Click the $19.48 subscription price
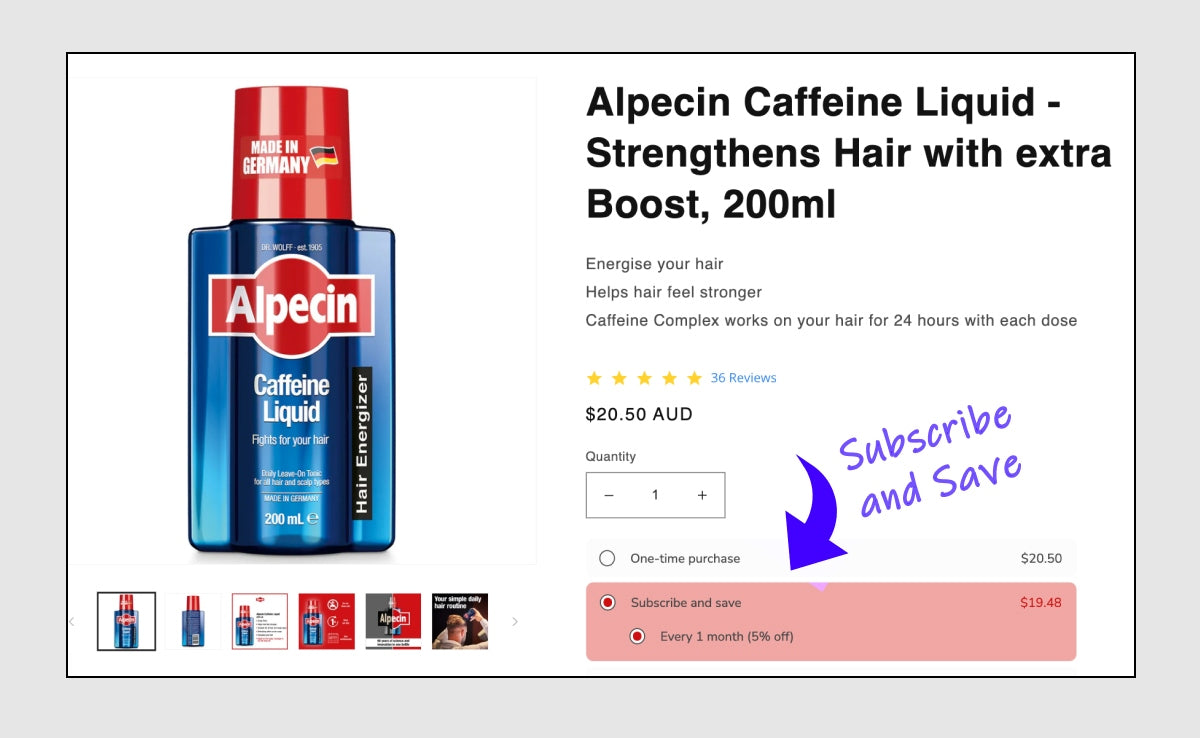 tap(1041, 602)
